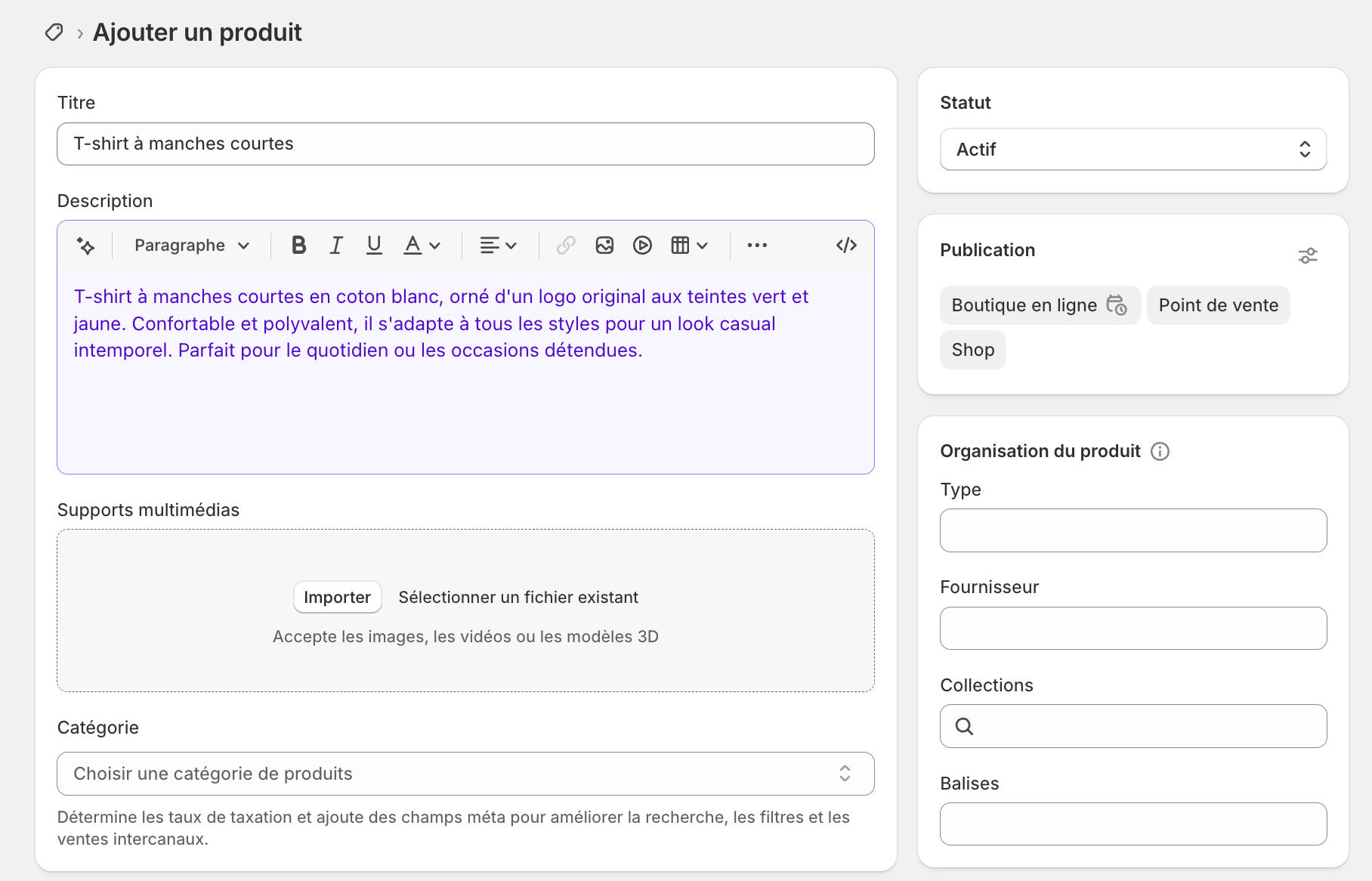Insert an image into the description
Screen dimensions: 1372x881
pos(604,245)
